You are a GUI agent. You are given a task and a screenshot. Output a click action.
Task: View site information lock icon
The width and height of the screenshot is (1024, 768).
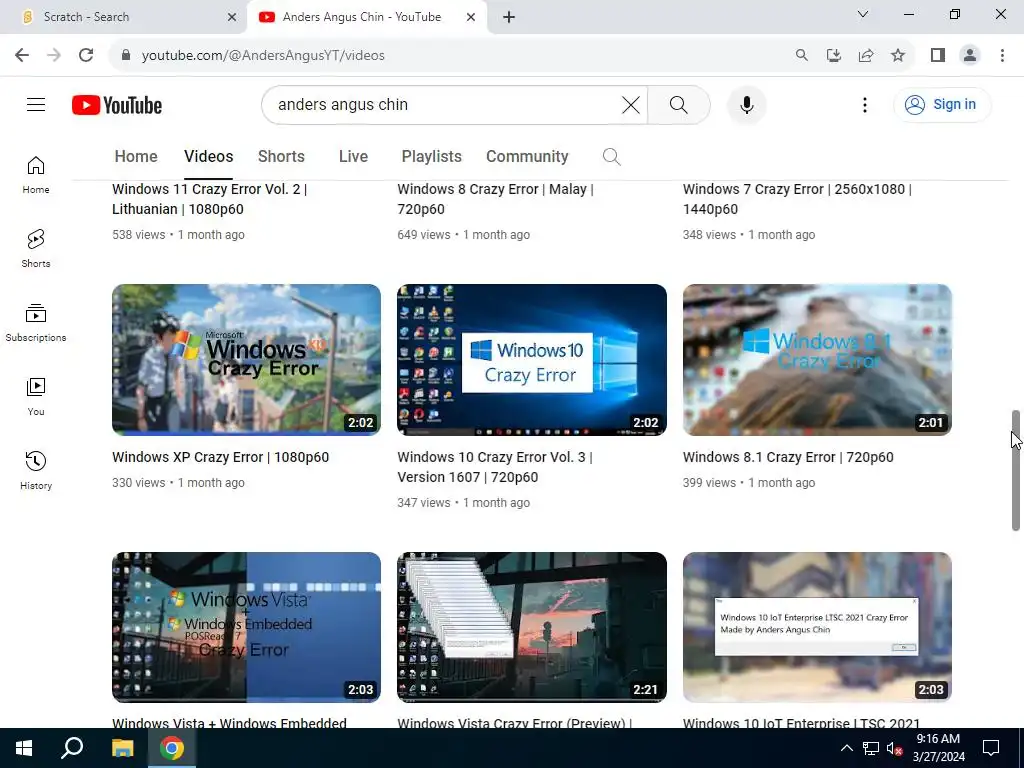[126, 55]
